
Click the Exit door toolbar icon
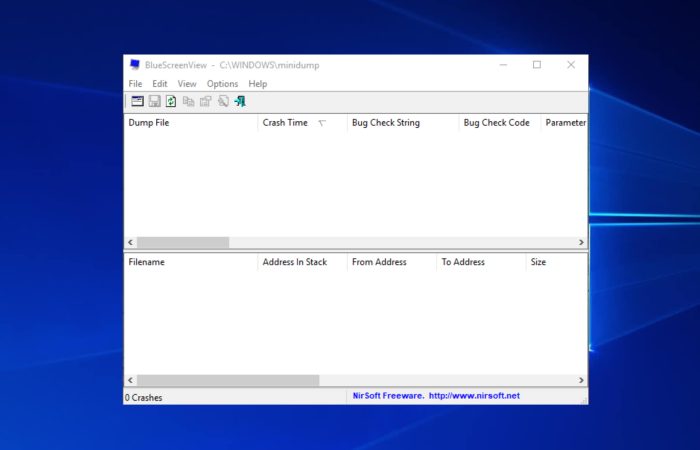click(x=240, y=101)
